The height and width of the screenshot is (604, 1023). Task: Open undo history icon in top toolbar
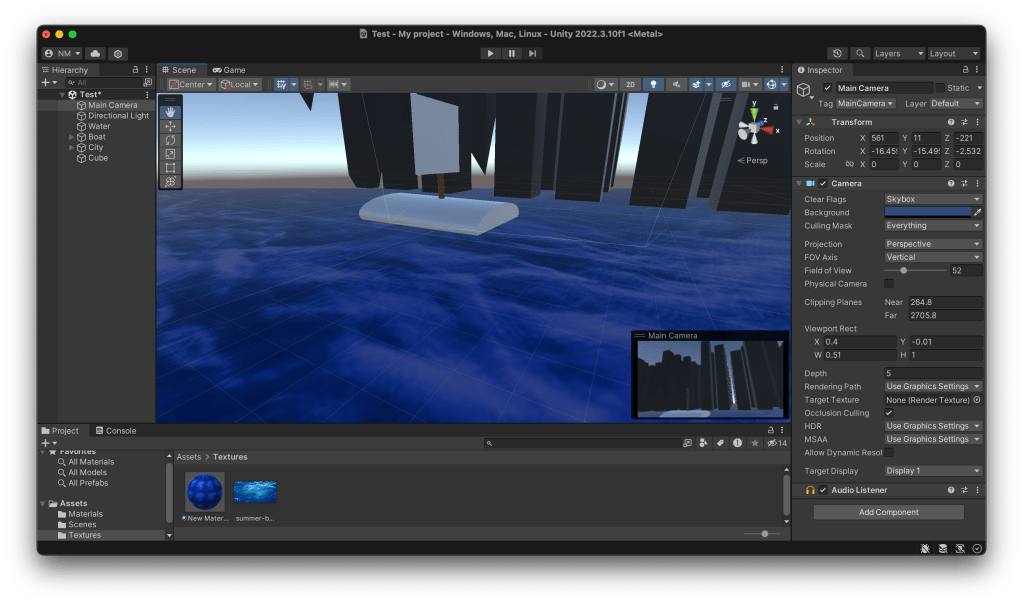coord(838,53)
